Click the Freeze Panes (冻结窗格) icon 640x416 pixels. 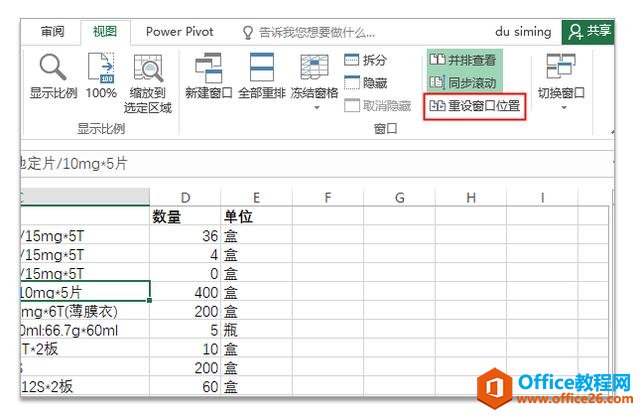coord(314,67)
